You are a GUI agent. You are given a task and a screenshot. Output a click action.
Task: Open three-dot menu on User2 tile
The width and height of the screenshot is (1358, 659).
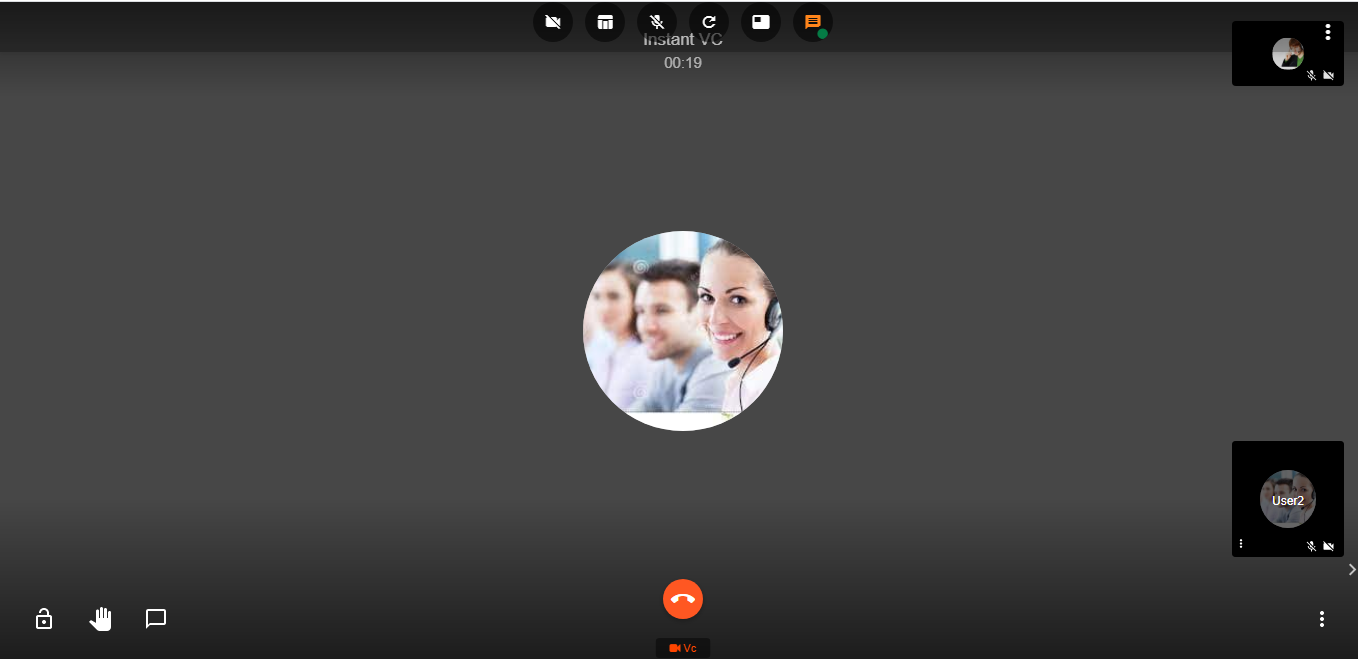[1241, 544]
